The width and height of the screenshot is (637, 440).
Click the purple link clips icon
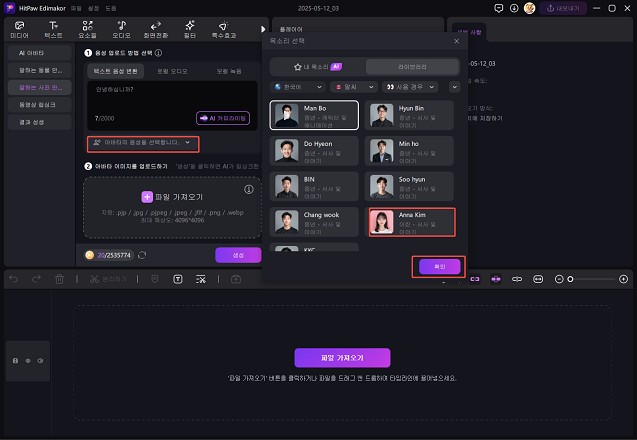click(475, 279)
